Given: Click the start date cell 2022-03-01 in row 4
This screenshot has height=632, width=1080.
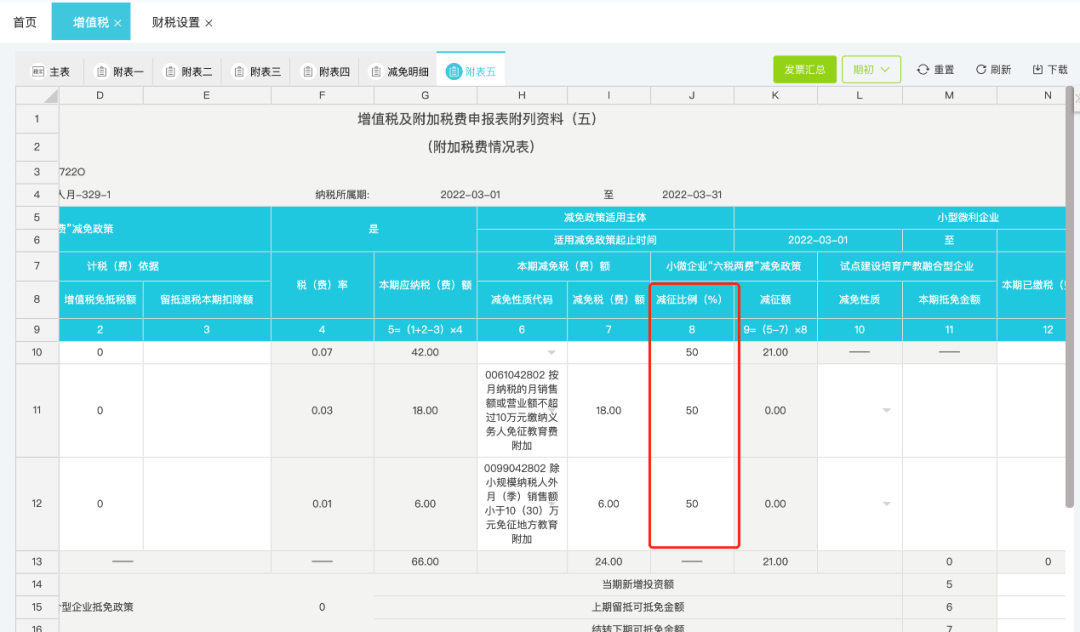Looking at the screenshot, I should click(470, 195).
